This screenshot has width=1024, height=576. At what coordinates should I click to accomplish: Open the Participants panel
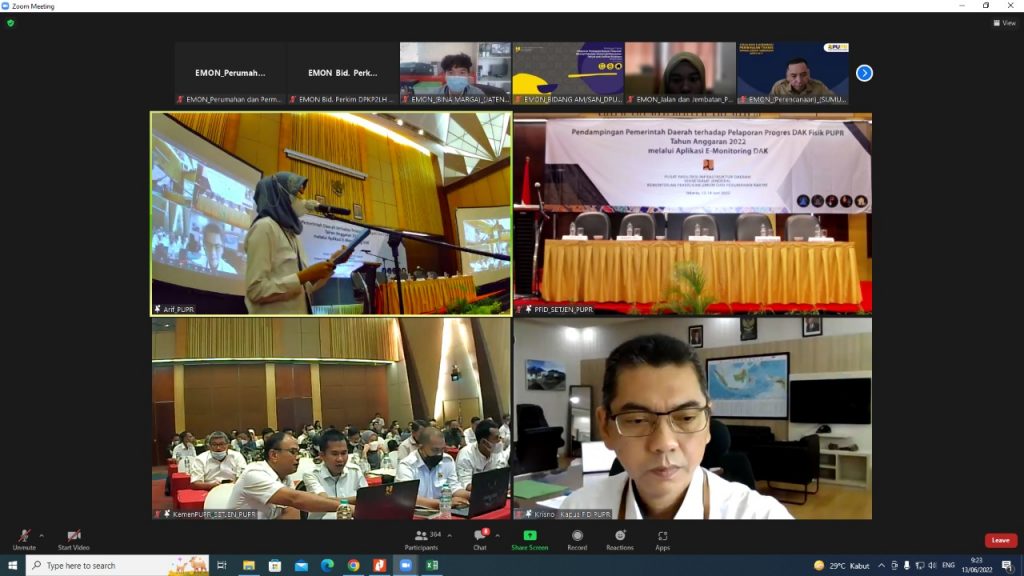point(421,538)
